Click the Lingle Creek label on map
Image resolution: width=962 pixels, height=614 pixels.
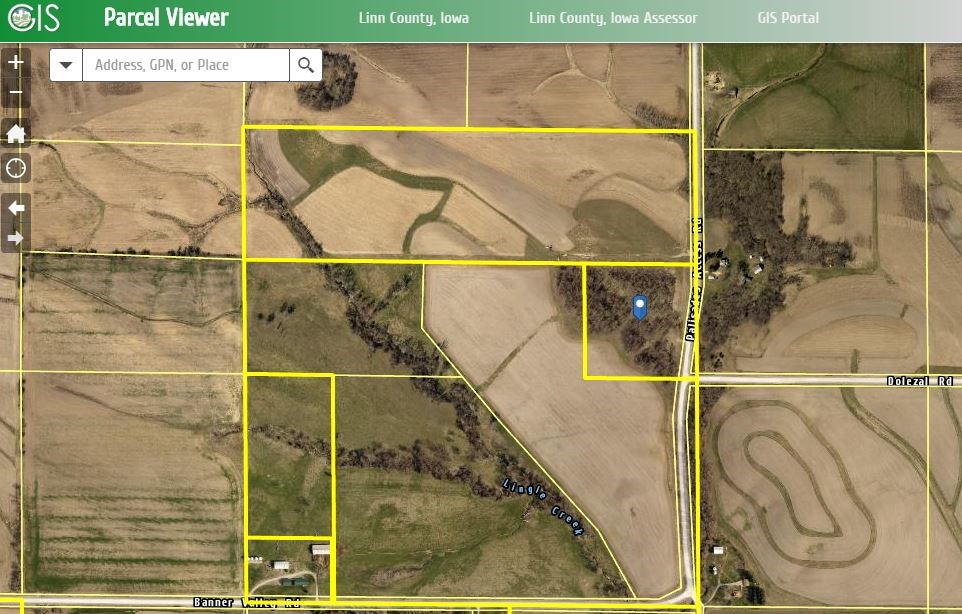[x=543, y=506]
